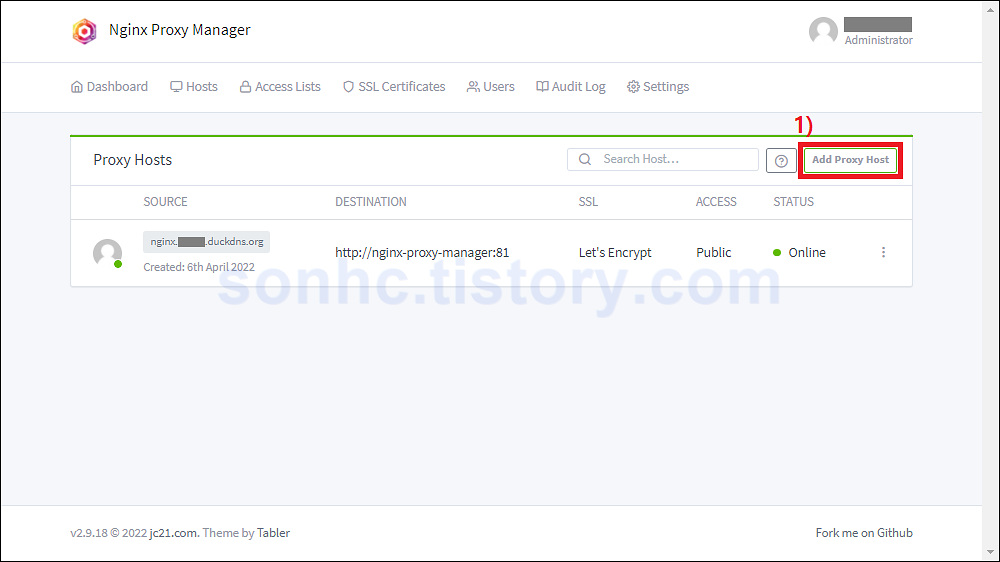Viewport: 1000px width, 562px height.
Task: Click the Let's Encrypt SSL cell
Action: 615,253
